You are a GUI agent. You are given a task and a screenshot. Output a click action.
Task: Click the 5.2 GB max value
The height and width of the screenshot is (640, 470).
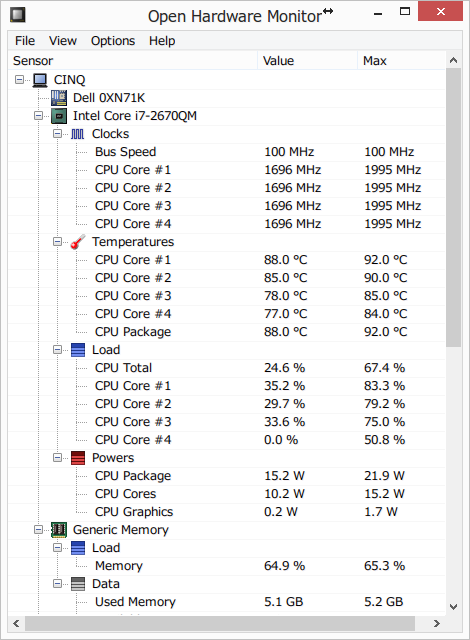point(384,602)
